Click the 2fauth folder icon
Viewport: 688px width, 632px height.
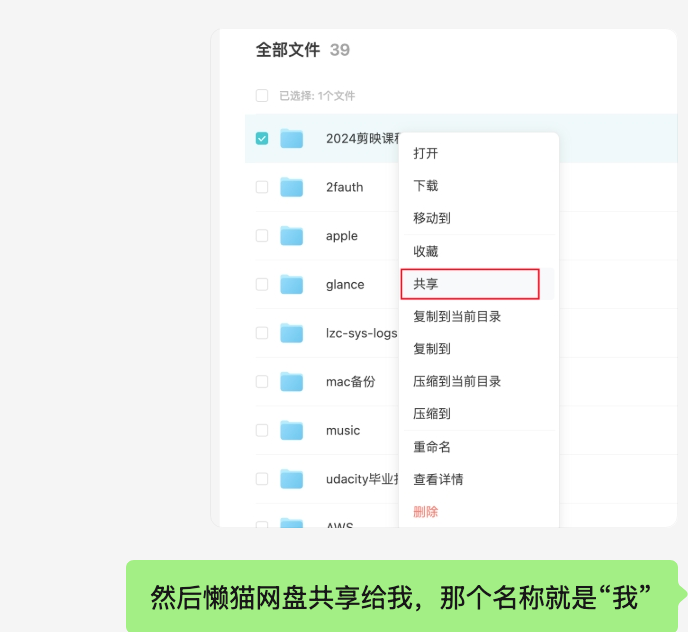coord(292,187)
